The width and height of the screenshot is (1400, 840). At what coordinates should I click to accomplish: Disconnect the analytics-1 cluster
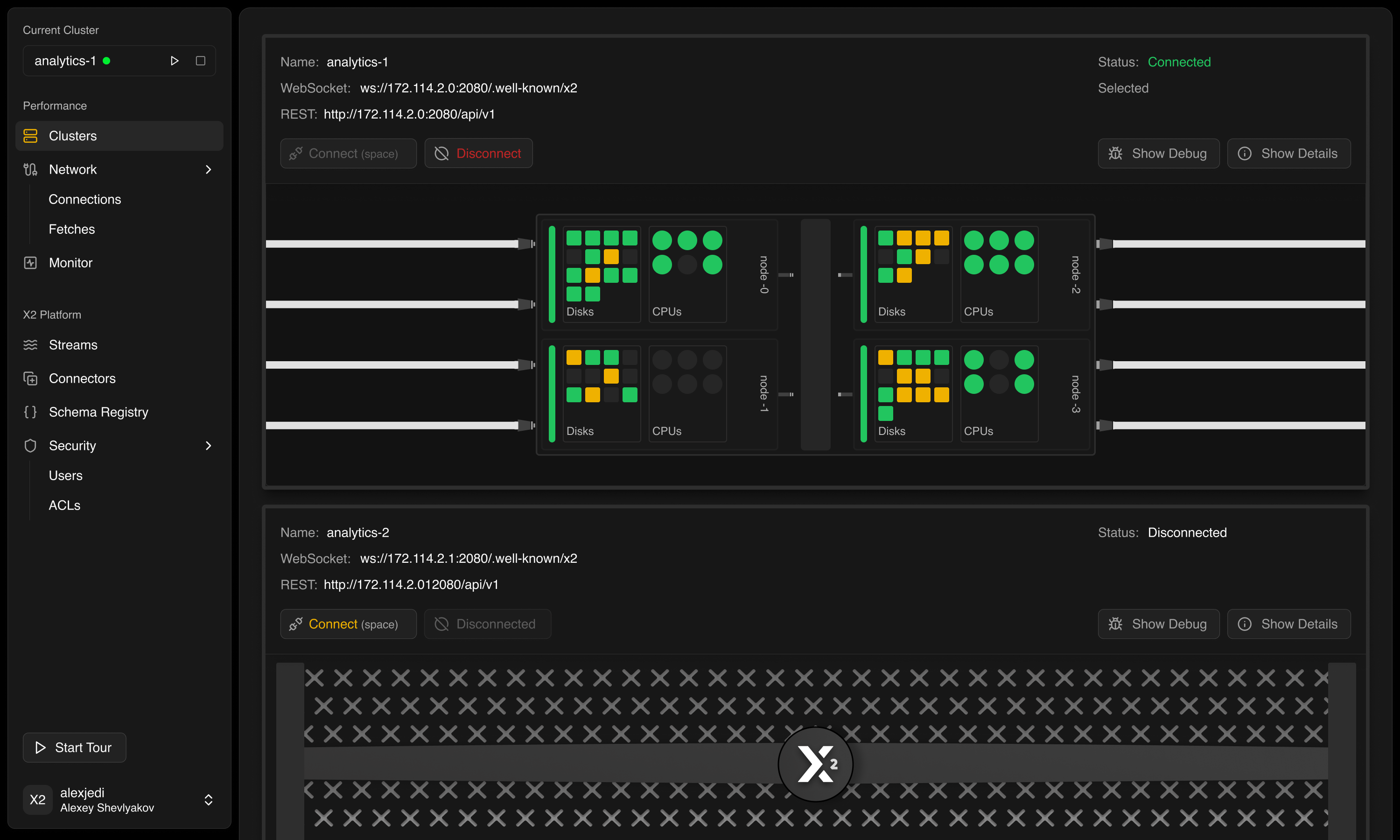(x=478, y=153)
